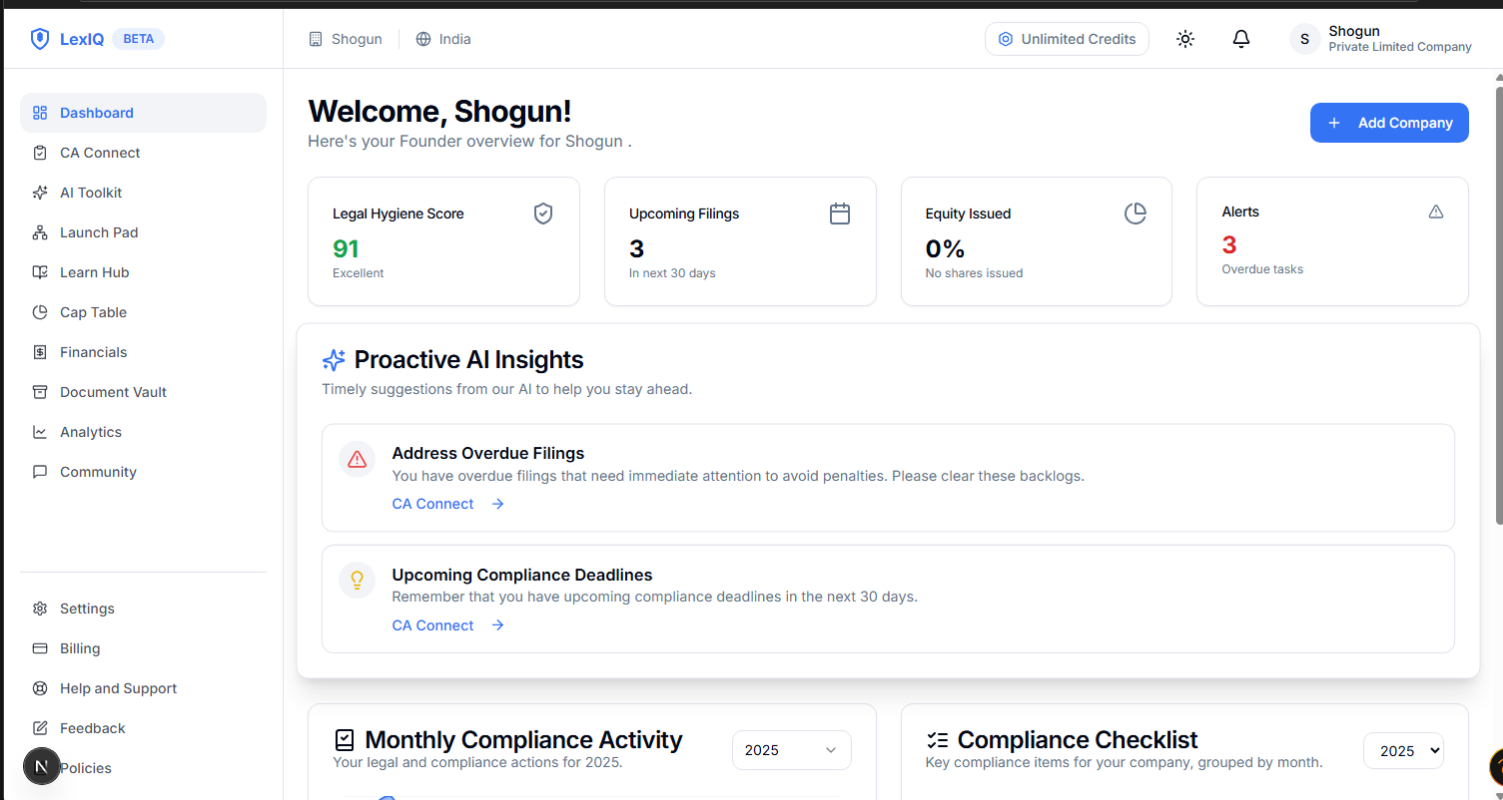Click the red overdue filings warning icon
This screenshot has width=1503, height=800.
pyautogui.click(x=357, y=459)
